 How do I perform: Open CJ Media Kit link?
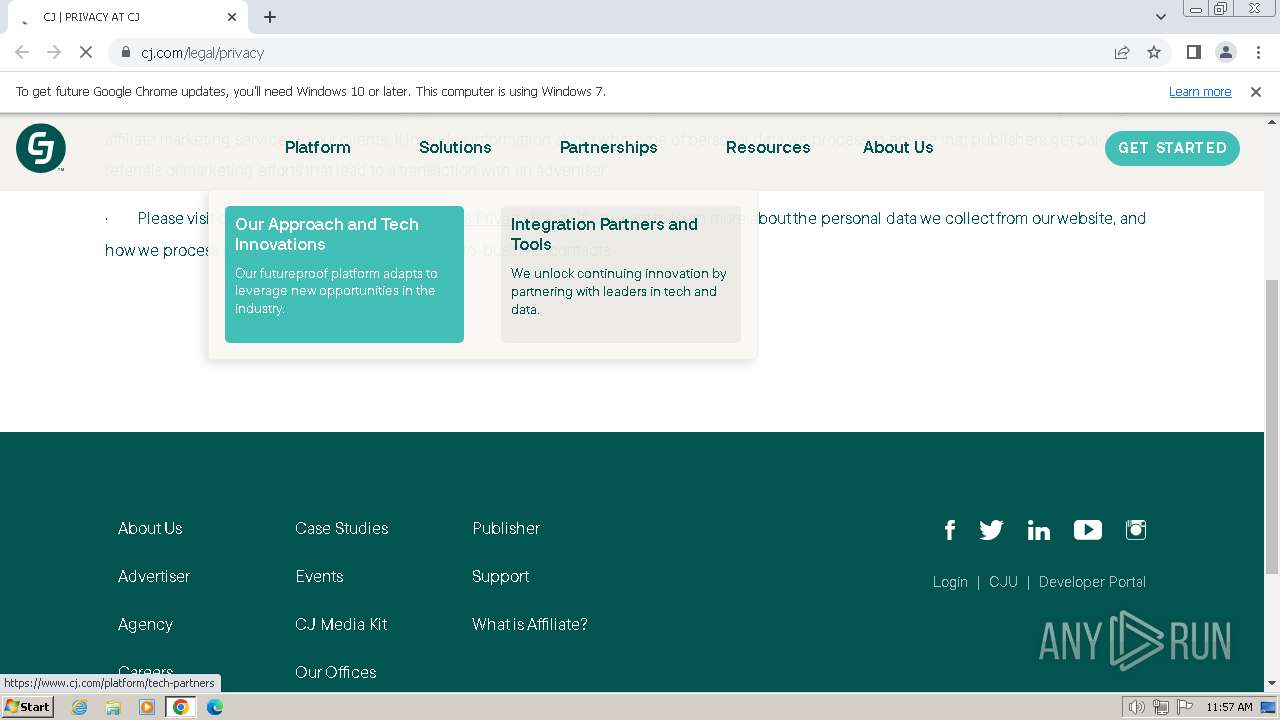click(341, 624)
